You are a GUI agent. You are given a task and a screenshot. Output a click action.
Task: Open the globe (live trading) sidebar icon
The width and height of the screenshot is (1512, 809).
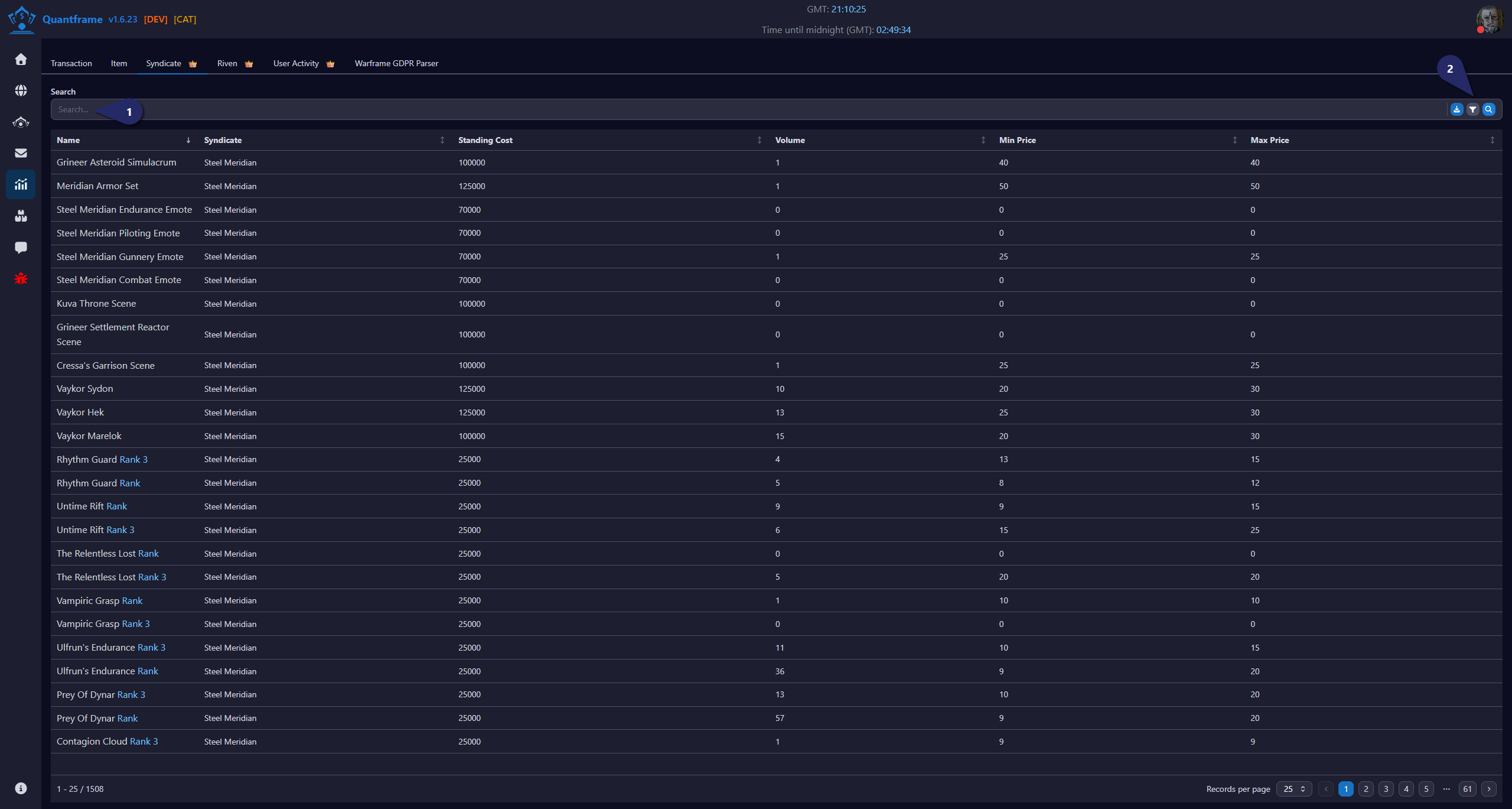[21, 90]
